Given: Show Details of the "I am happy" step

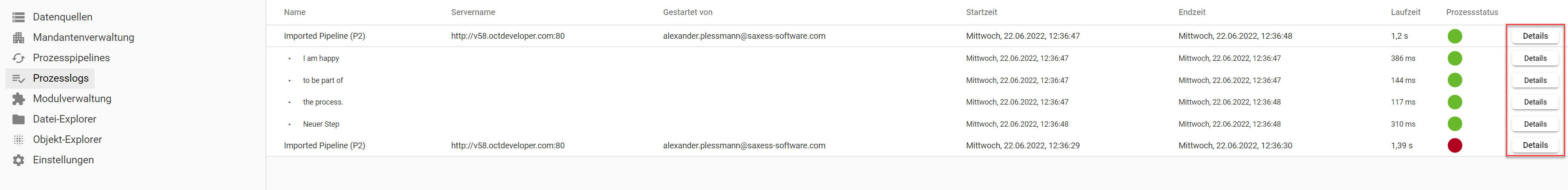Looking at the screenshot, I should (1535, 58).
